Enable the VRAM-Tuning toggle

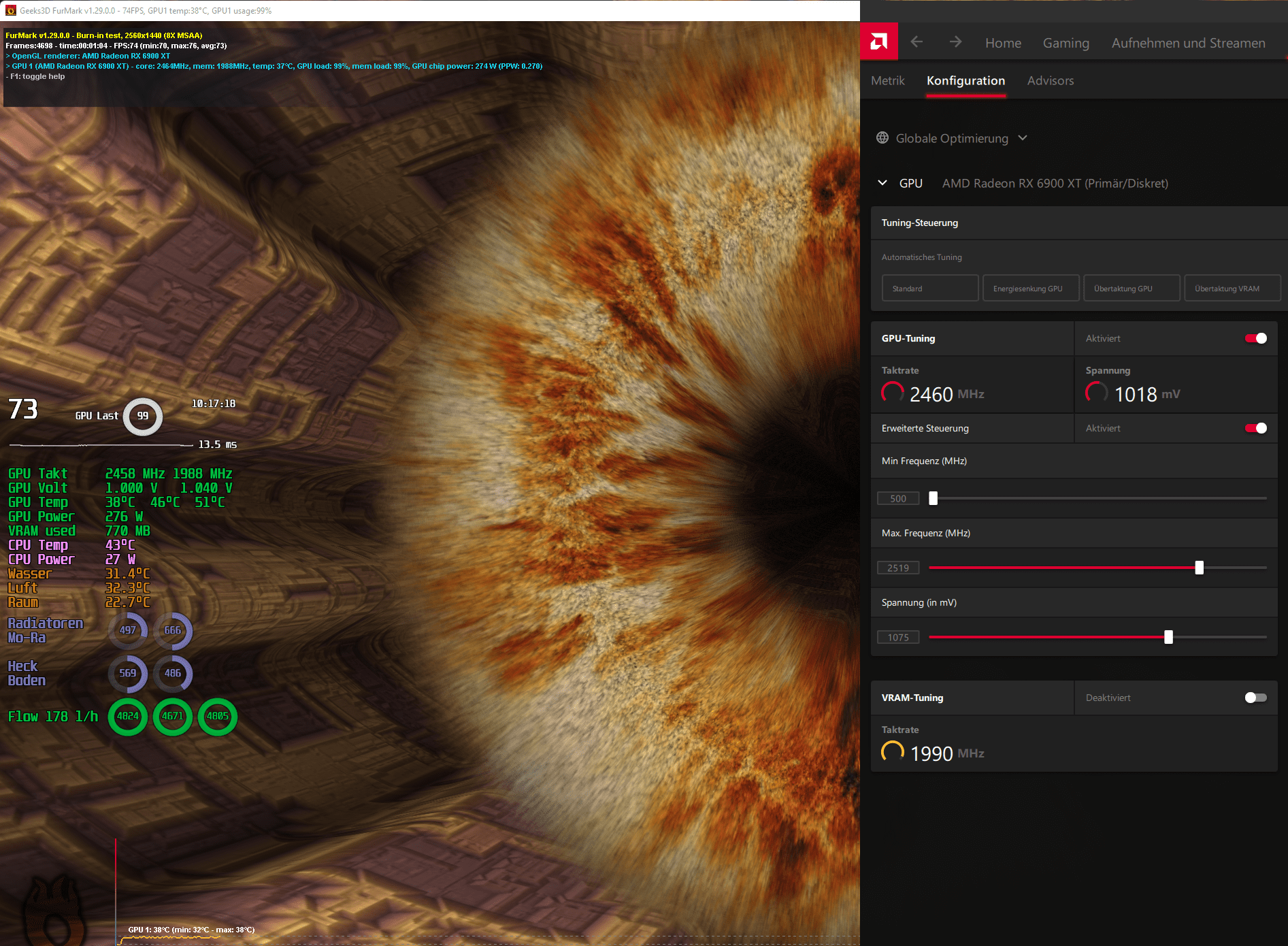click(1255, 698)
